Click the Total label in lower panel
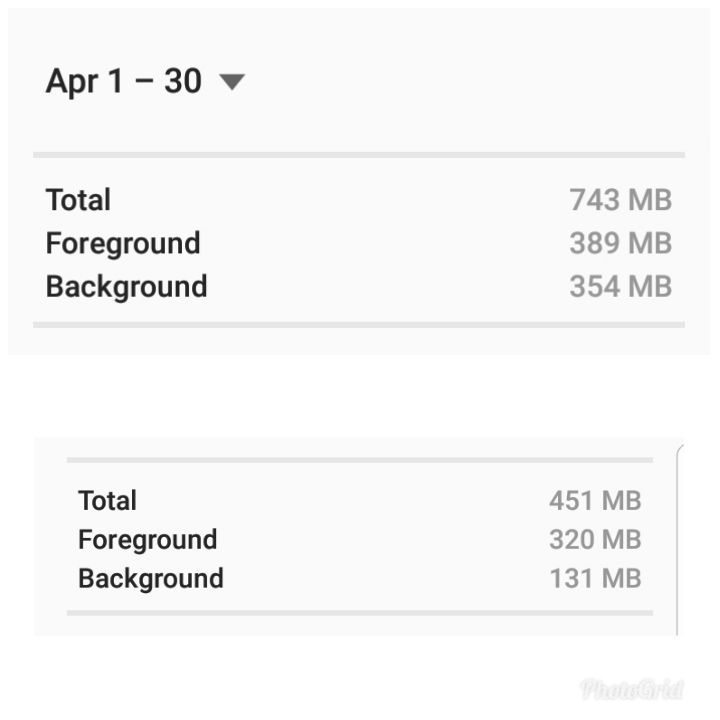Image resolution: width=720 pixels, height=720 pixels. 107,500
